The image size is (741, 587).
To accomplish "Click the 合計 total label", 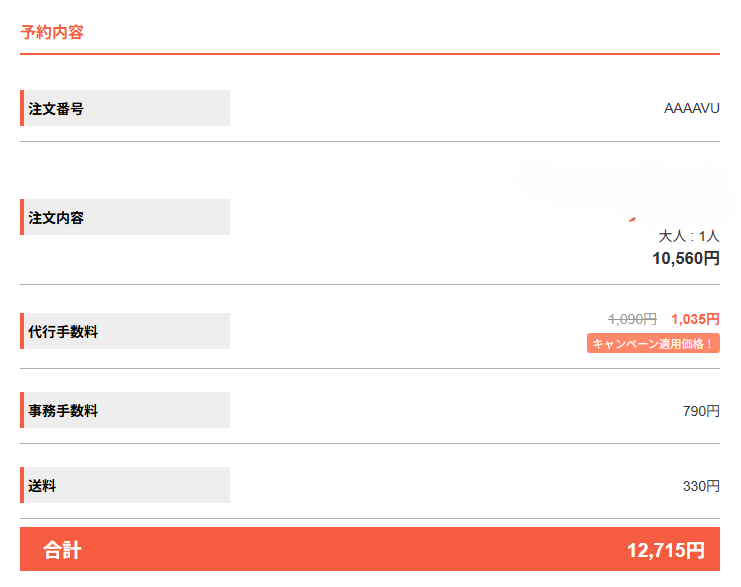I will click(62, 550).
